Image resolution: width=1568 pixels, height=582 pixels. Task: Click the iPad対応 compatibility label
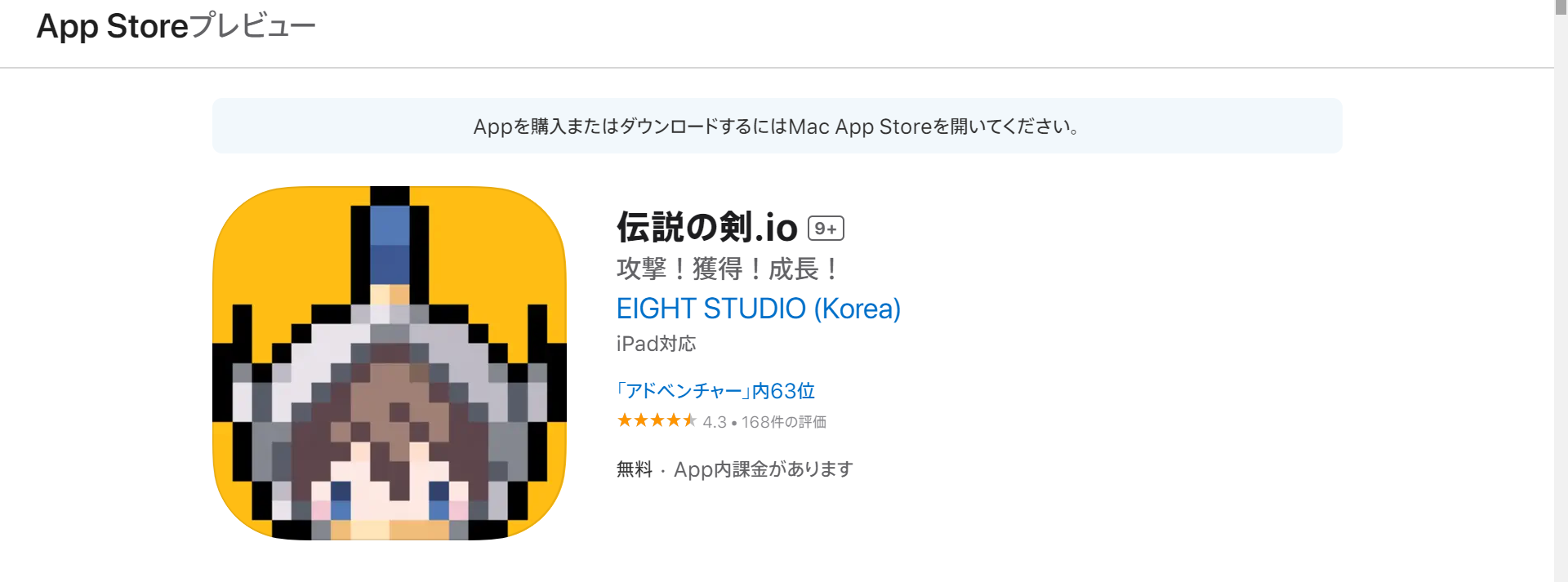point(656,344)
